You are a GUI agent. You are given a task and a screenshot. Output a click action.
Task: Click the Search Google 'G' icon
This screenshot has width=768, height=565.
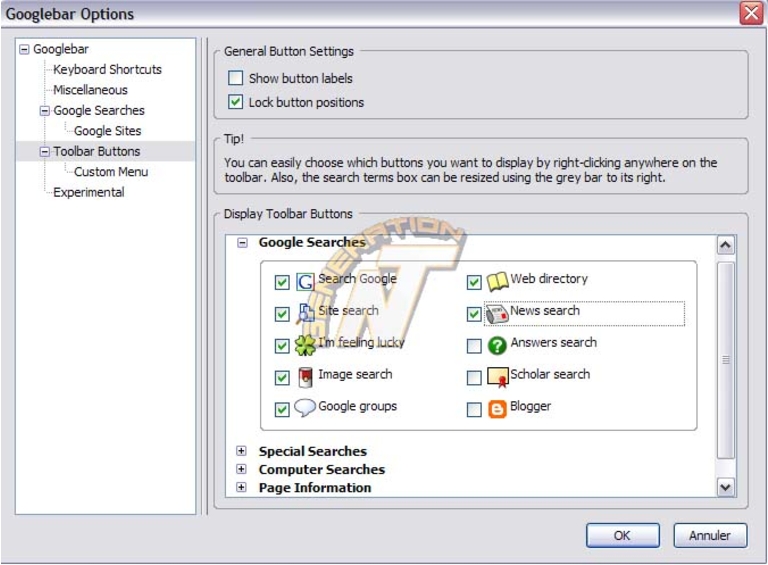coord(305,282)
